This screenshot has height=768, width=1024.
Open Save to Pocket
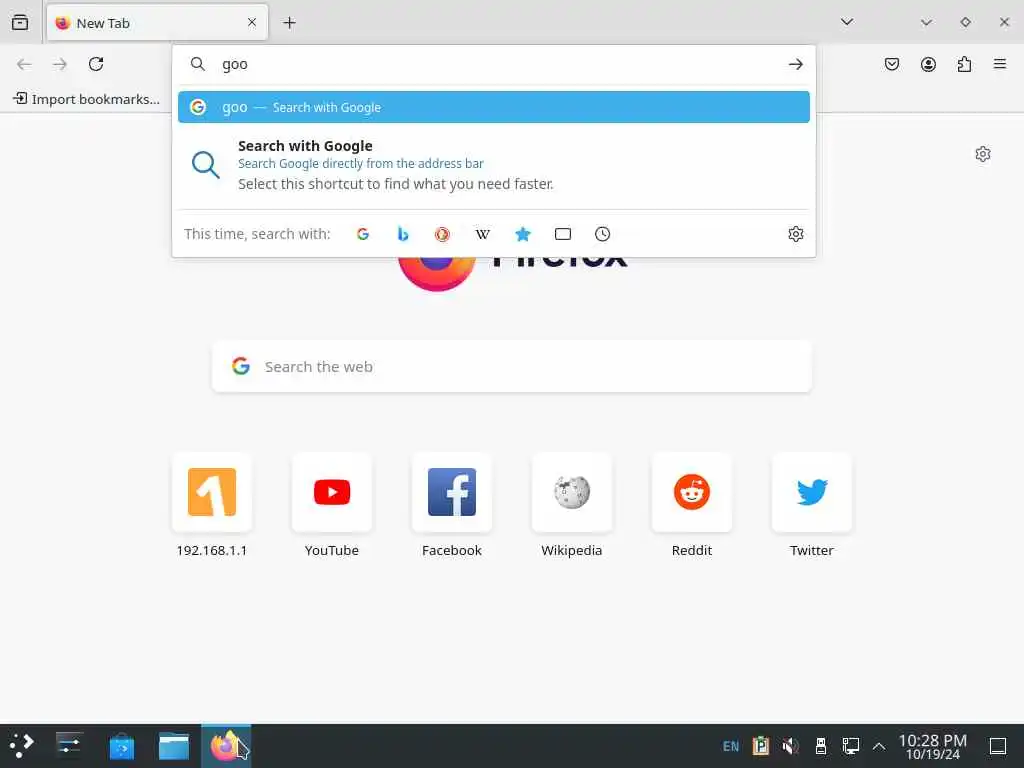891,64
